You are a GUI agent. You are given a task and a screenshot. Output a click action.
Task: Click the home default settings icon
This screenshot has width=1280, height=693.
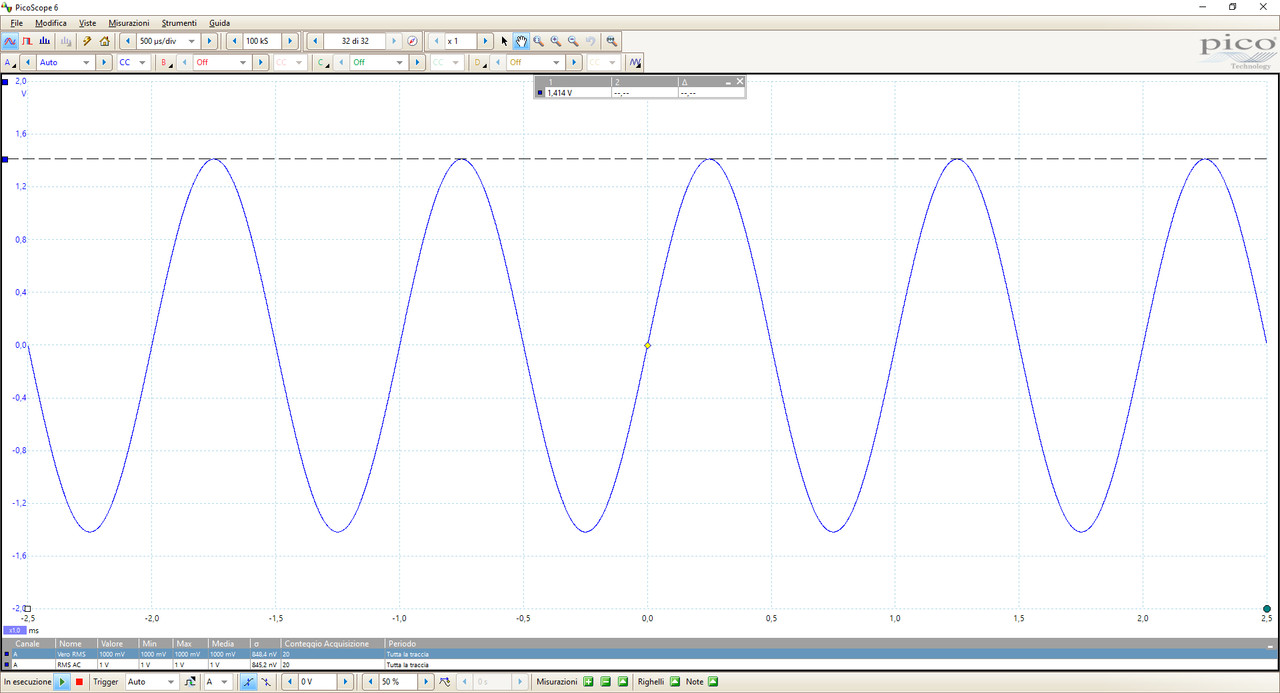(x=105, y=41)
